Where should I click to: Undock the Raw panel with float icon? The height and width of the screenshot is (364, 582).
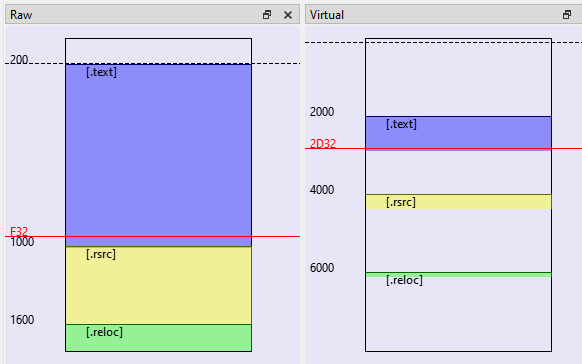267,15
